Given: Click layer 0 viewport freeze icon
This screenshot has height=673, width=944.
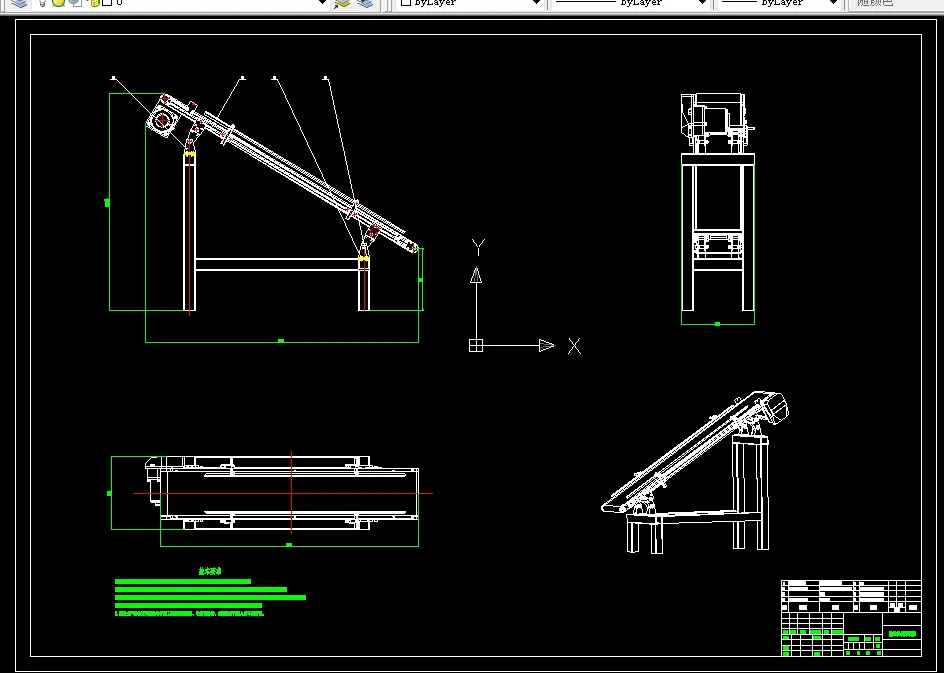Looking at the screenshot, I should point(75,2).
